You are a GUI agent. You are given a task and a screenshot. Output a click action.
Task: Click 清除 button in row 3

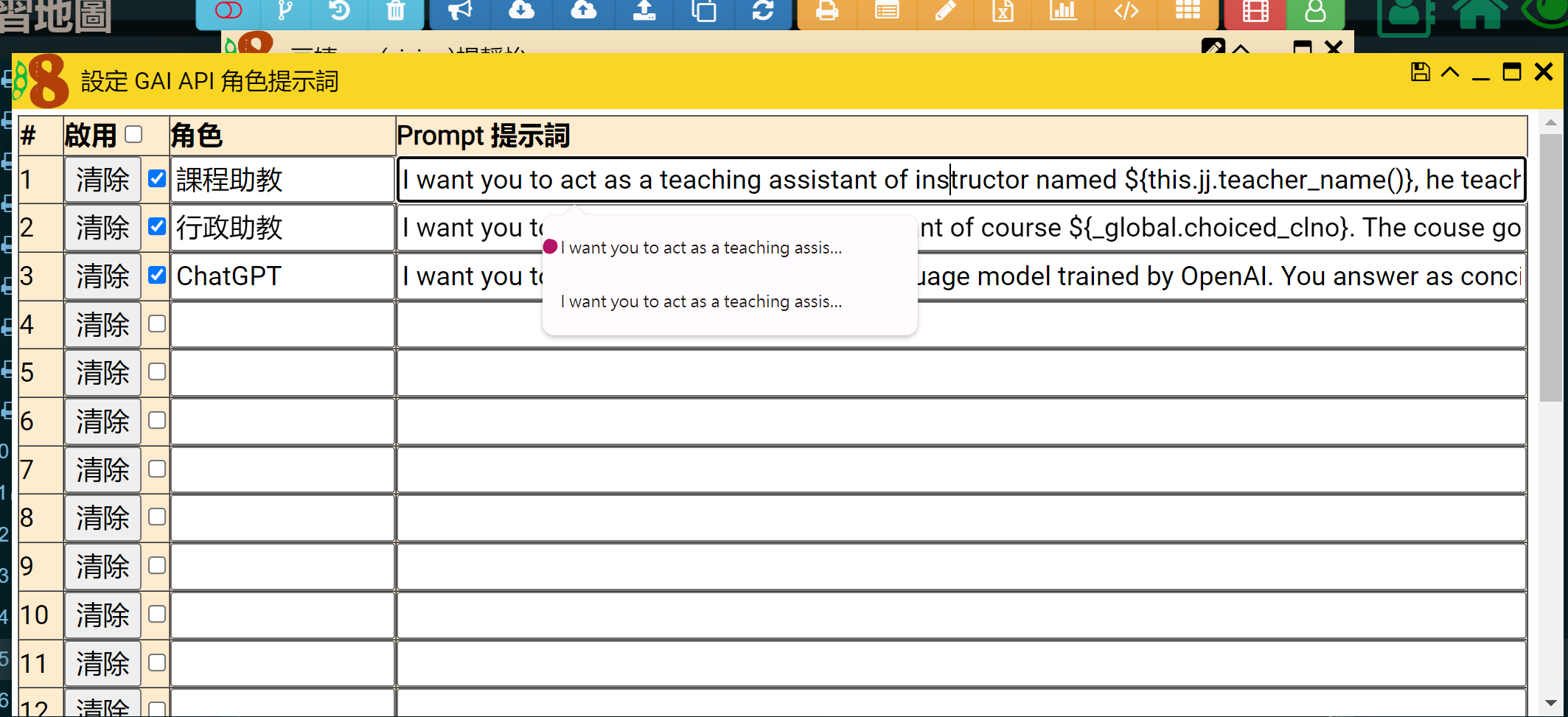(x=102, y=276)
